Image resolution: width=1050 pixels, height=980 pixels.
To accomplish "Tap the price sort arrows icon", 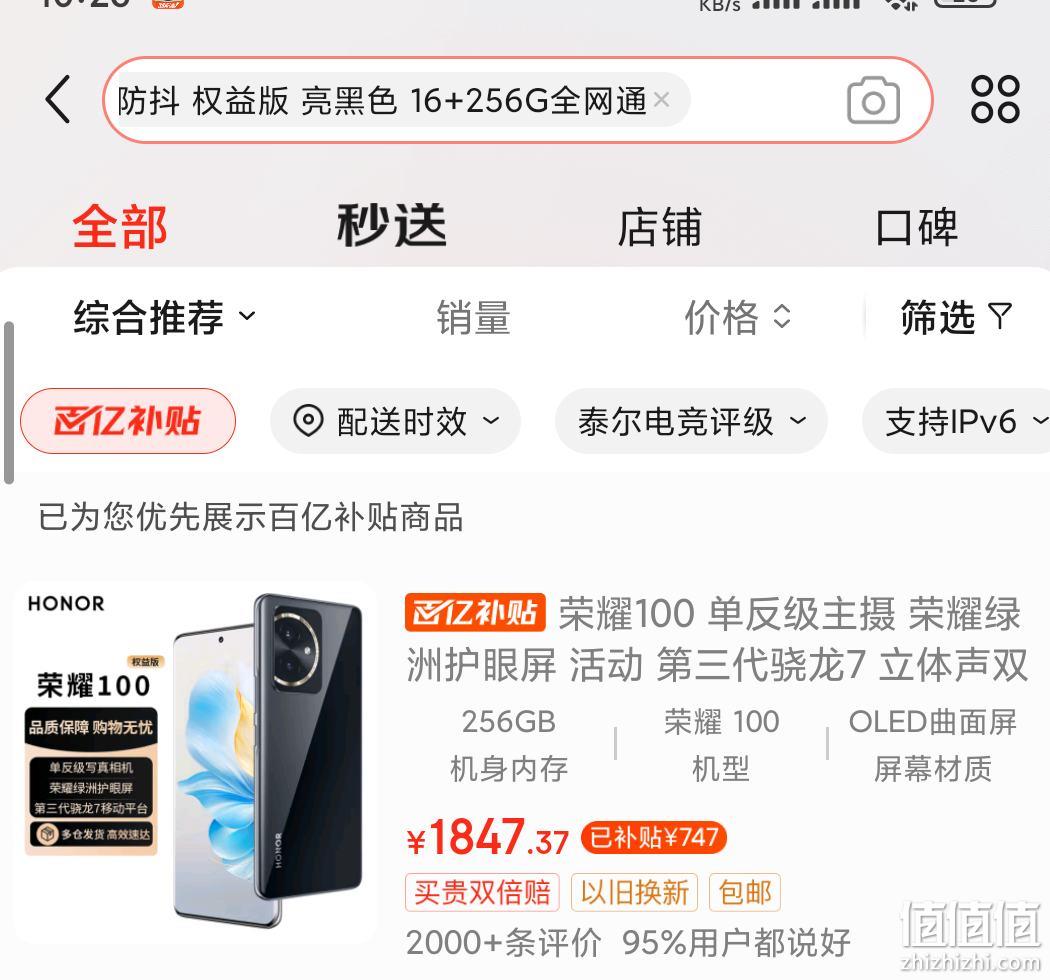I will (x=782, y=316).
